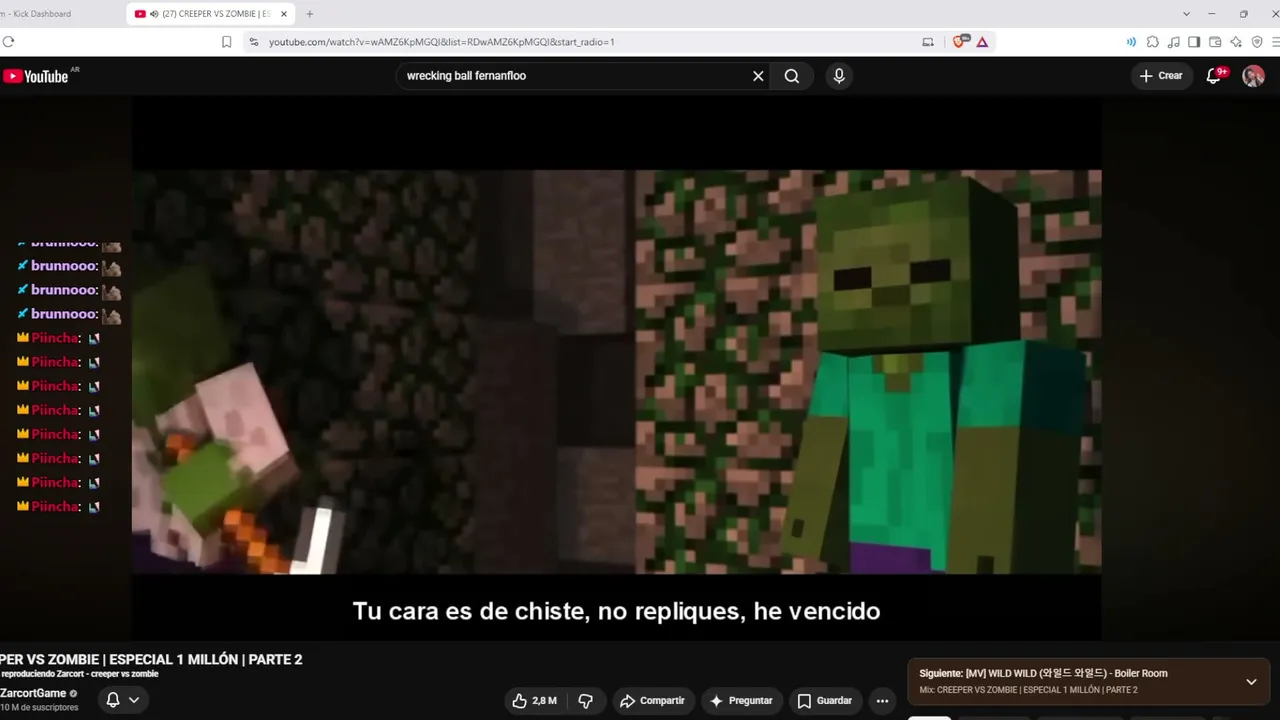This screenshot has width=1280, height=720.
Task: Expand the tab search dropdown arrow
Action: coord(1186,14)
